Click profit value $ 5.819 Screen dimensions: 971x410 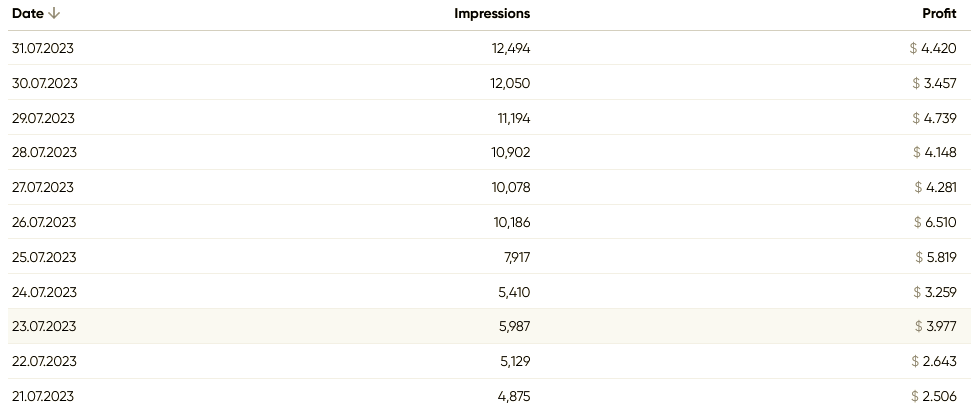point(936,257)
